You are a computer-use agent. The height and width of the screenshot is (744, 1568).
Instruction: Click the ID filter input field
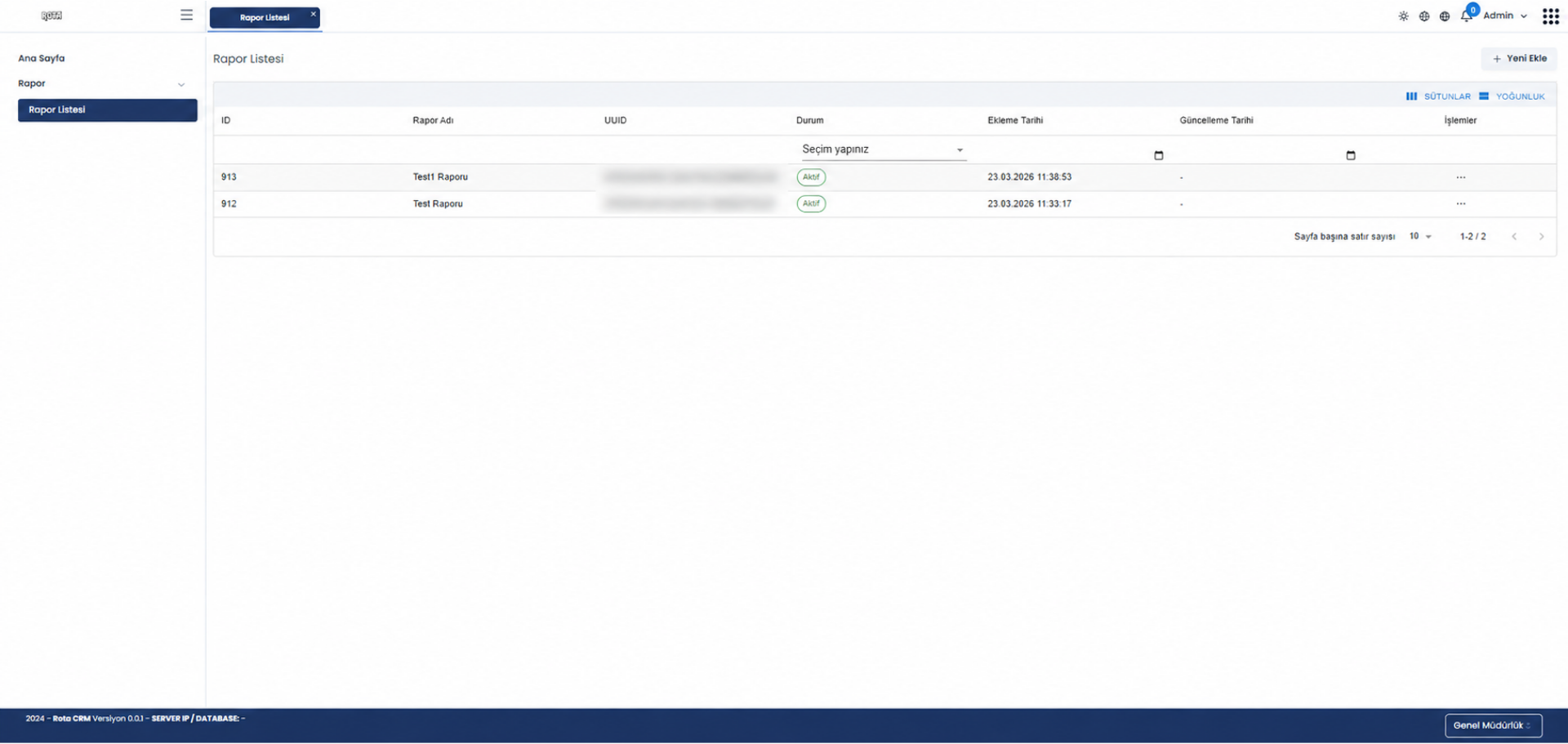(x=310, y=150)
